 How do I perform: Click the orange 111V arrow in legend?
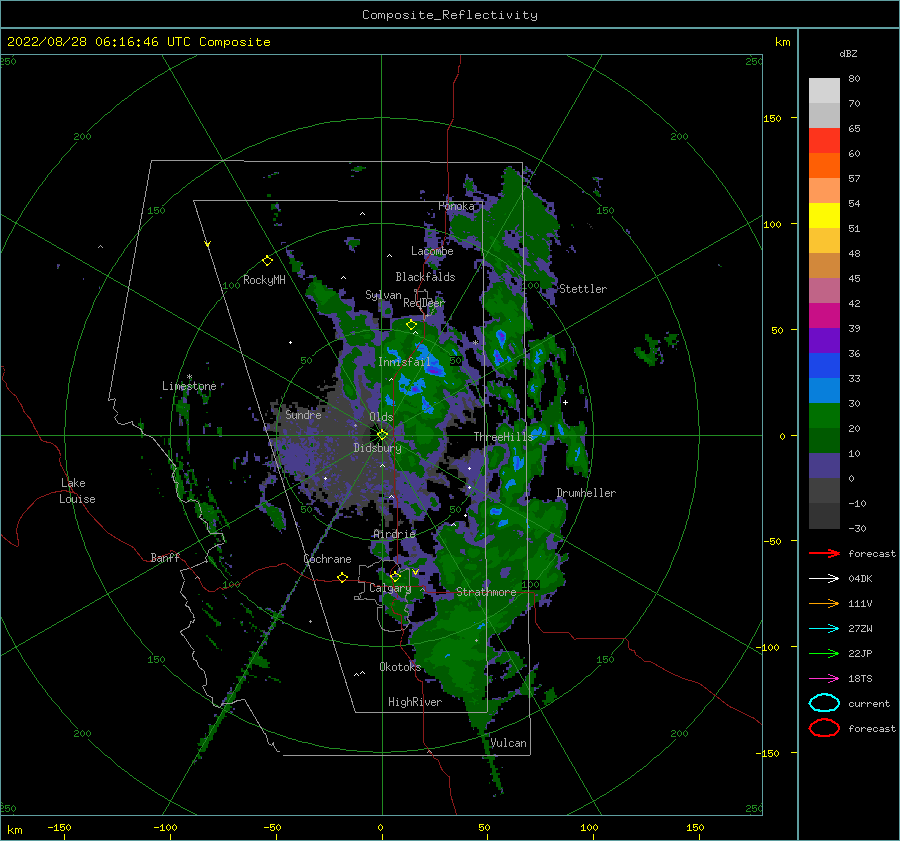click(x=824, y=603)
